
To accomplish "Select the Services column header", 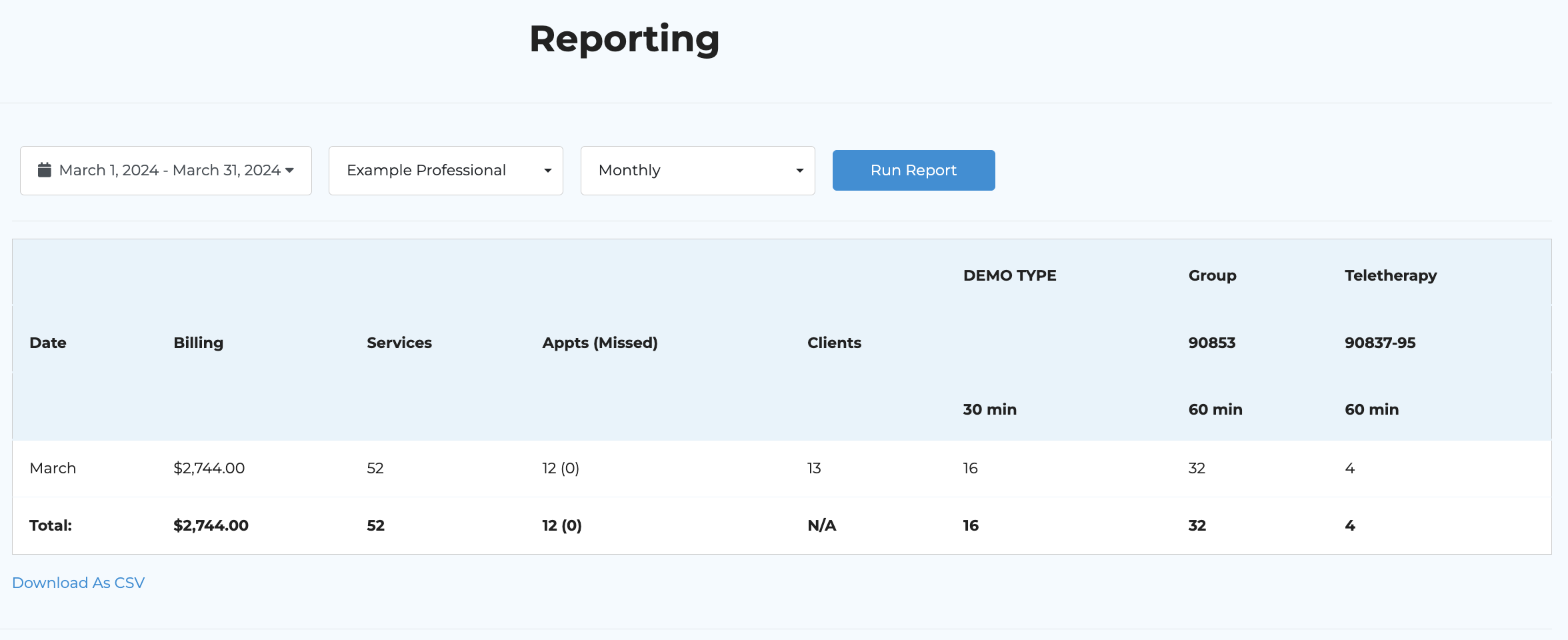I will pyautogui.click(x=399, y=343).
